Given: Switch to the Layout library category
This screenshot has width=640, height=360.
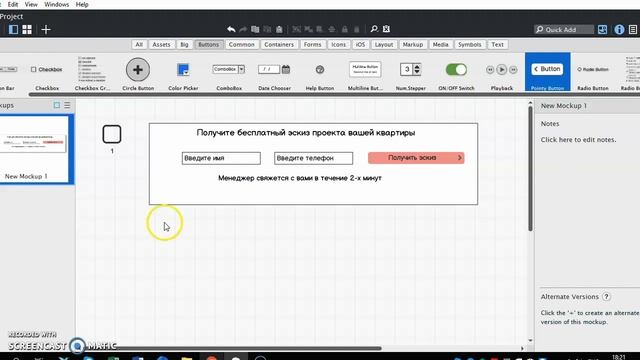Looking at the screenshot, I should (x=384, y=44).
